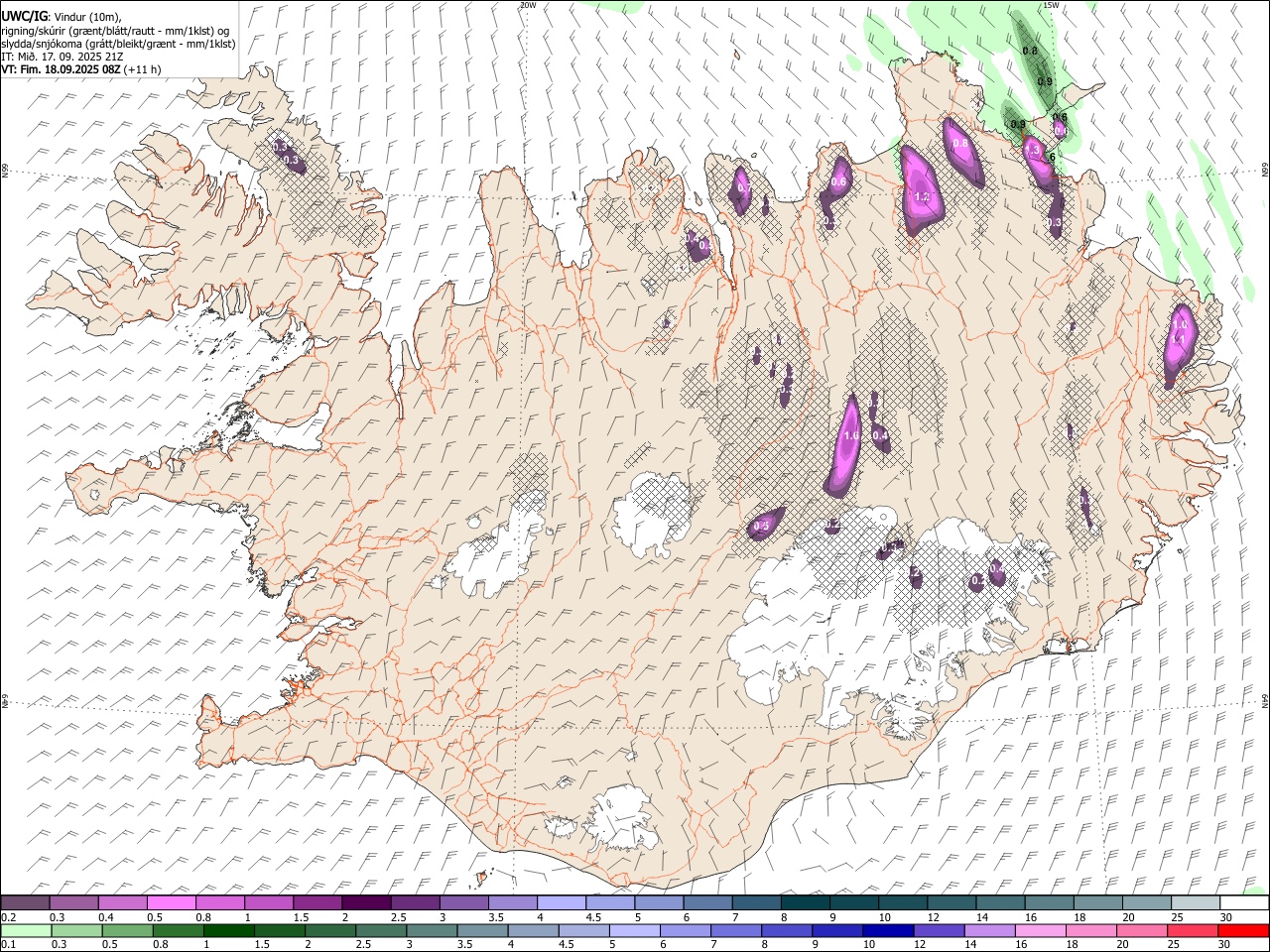Click violet swatch labeled 12 in lower legend
This screenshot has width=1270, height=952.
[x=940, y=931]
